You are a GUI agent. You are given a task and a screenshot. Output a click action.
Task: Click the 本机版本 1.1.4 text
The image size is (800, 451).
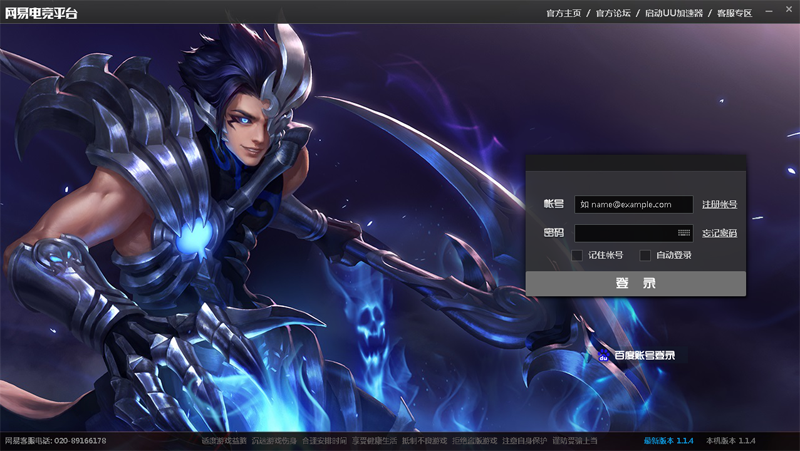click(x=730, y=440)
